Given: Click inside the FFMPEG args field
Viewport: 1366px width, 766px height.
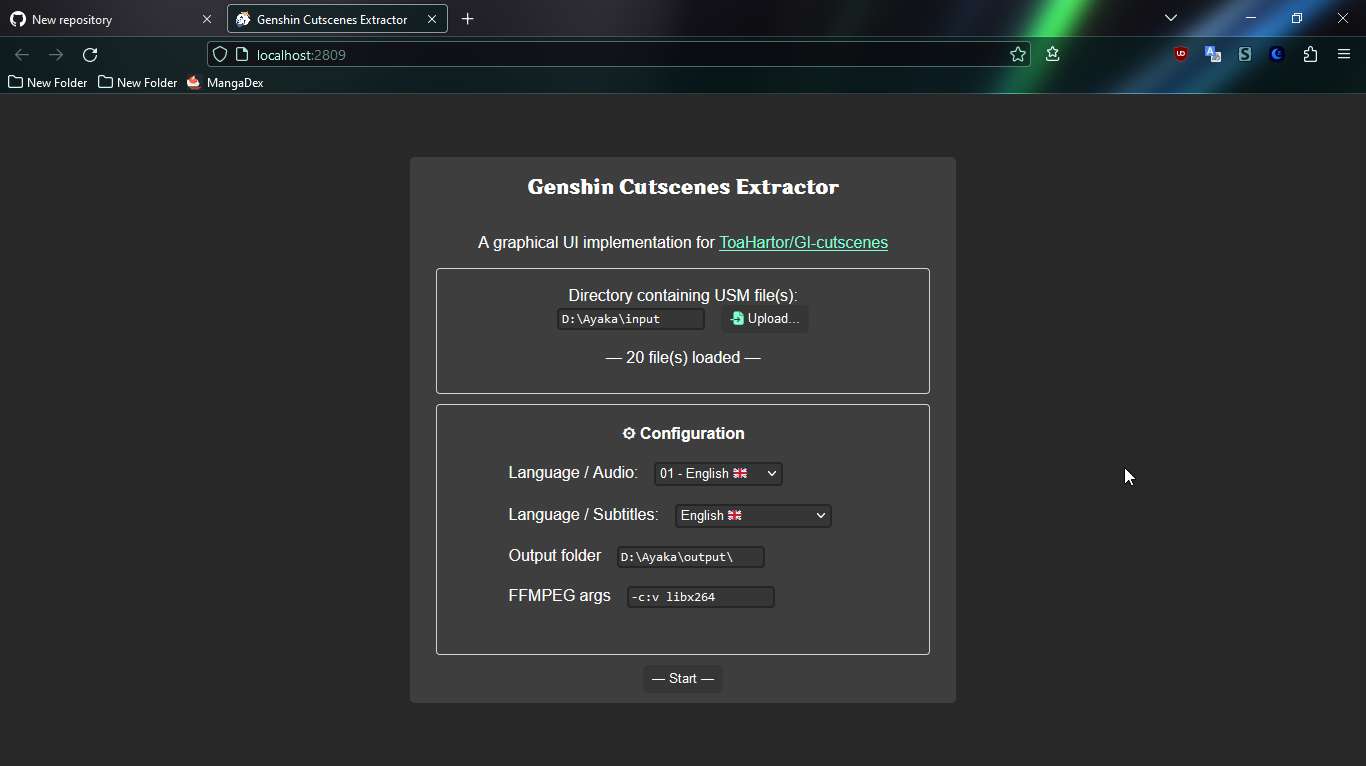Looking at the screenshot, I should pyautogui.click(x=699, y=596).
